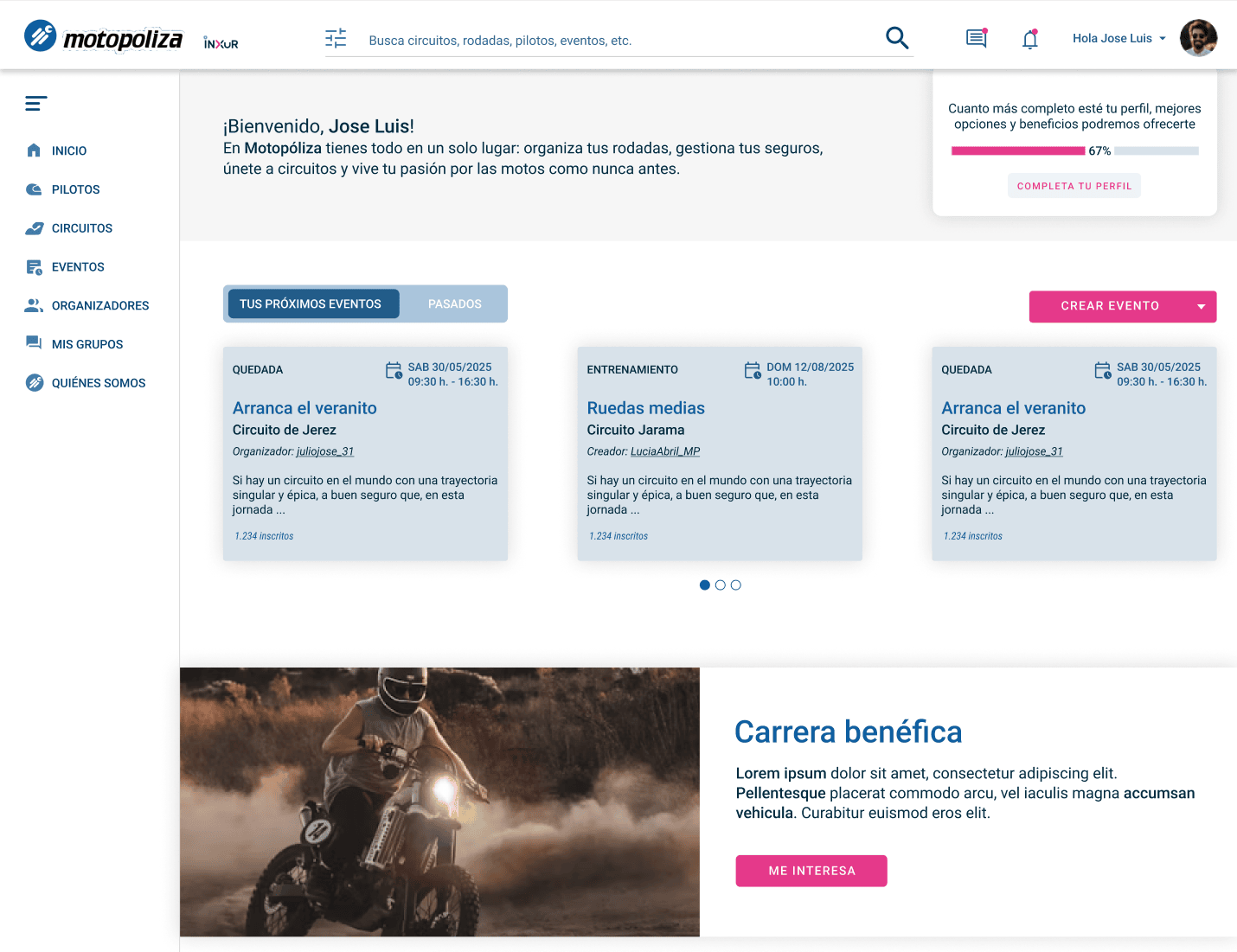This screenshot has height=952, width=1237.
Task: Expand the Crear Evento dropdown arrow
Action: [1201, 306]
